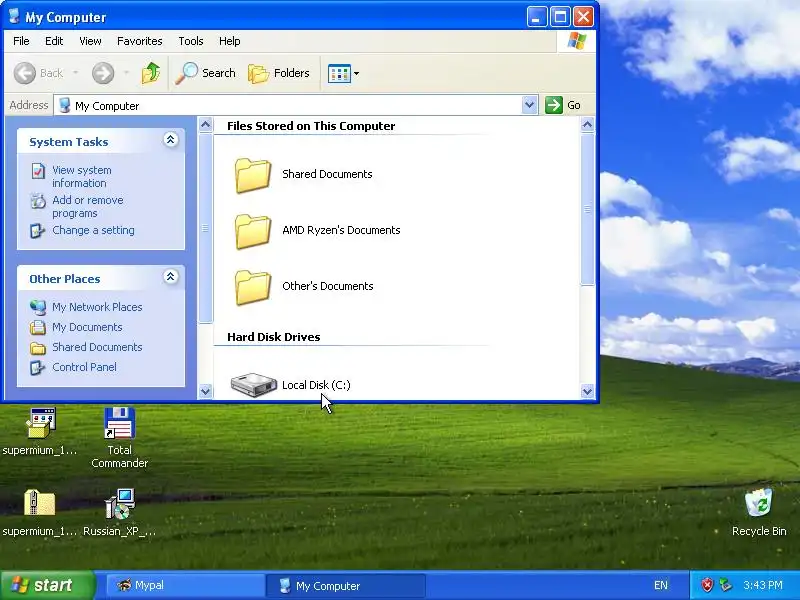Image resolution: width=800 pixels, height=600 pixels.
Task: Open My Network Places link
Action: (97, 307)
